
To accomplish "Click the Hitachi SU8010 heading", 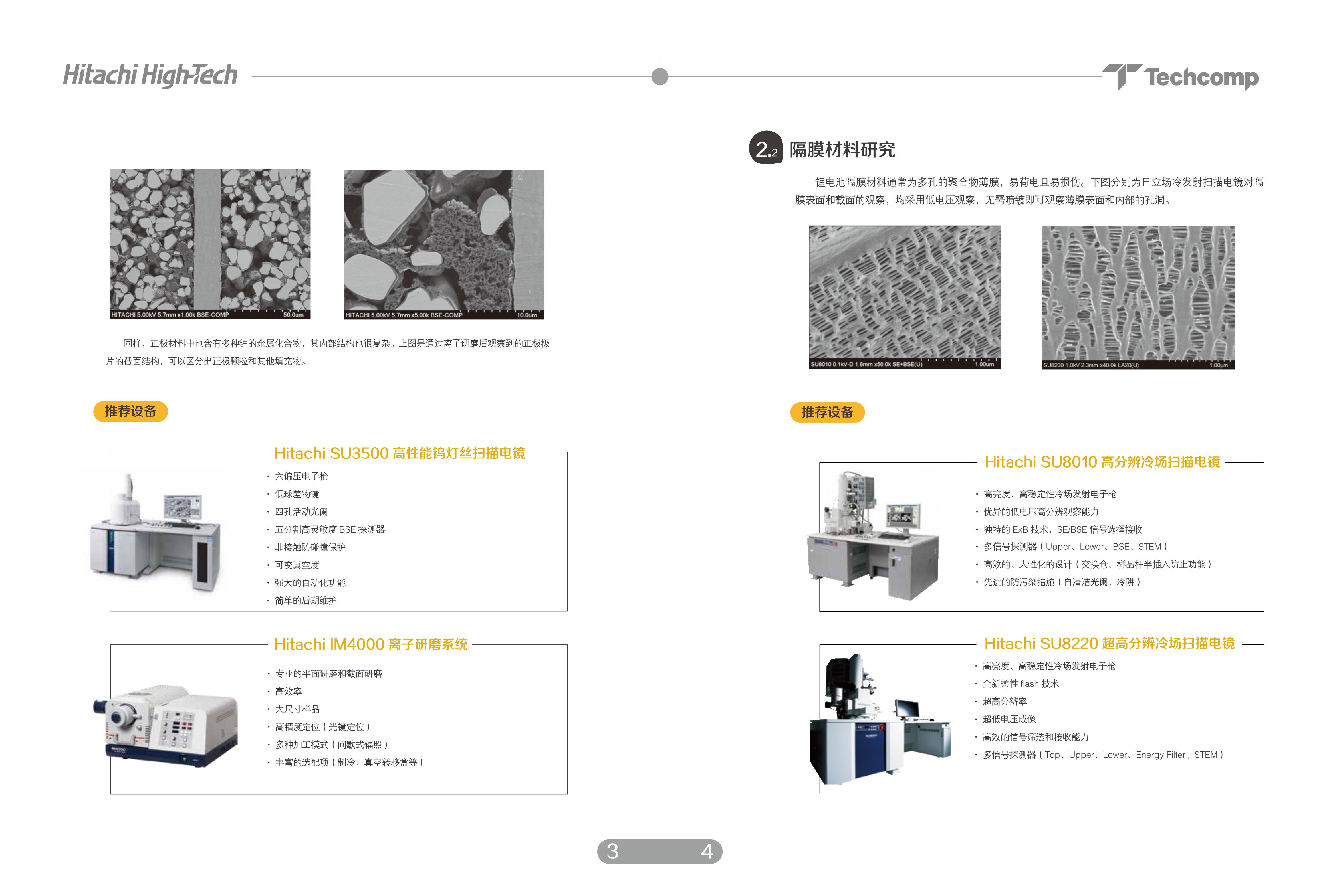I will click(1102, 462).
